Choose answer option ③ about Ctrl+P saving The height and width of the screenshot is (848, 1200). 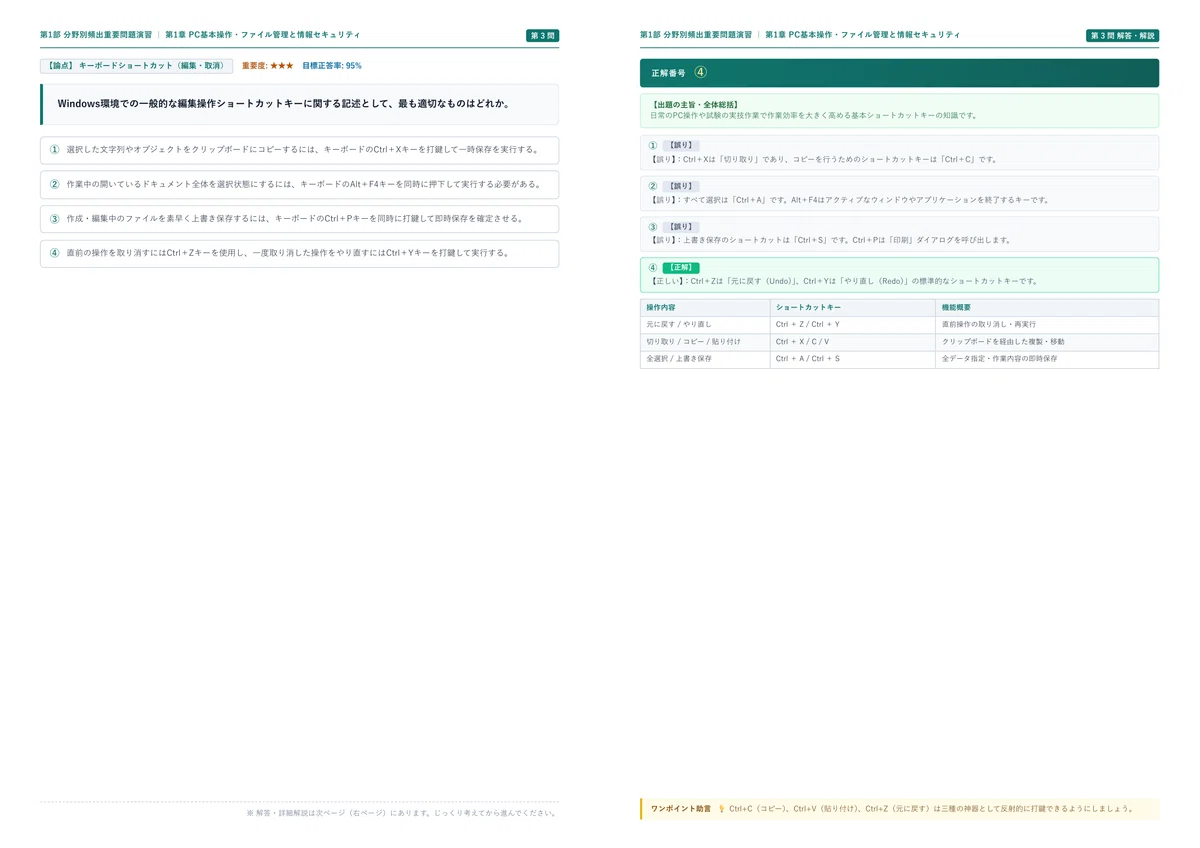(299, 219)
